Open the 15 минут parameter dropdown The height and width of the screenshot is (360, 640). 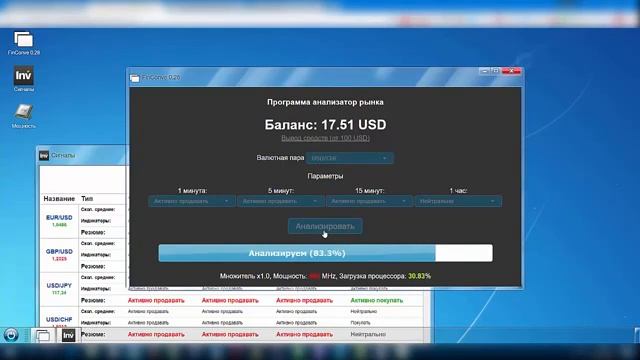point(369,201)
